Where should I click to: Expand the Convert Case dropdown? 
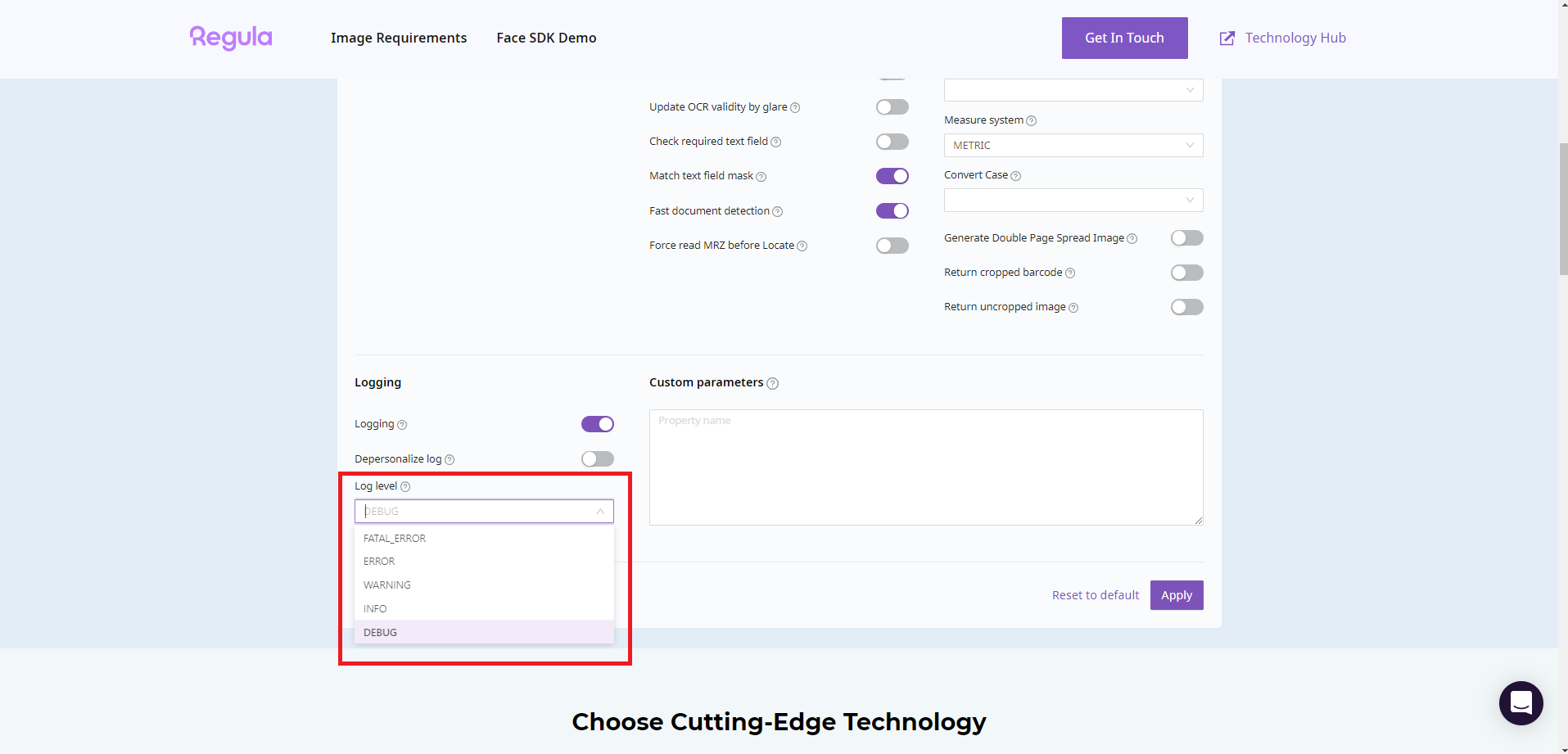click(1073, 201)
